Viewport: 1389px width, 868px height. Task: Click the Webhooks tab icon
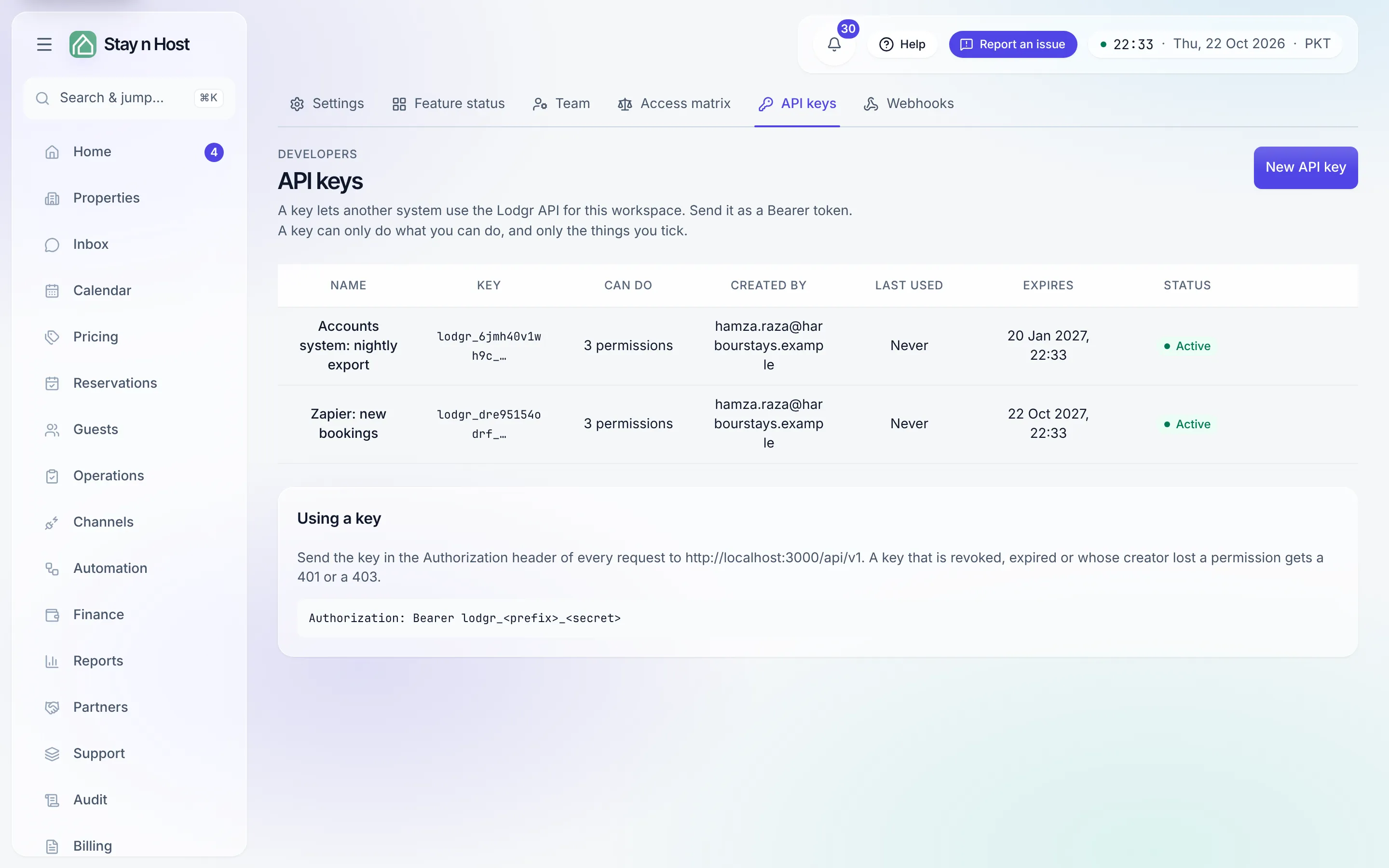871,104
